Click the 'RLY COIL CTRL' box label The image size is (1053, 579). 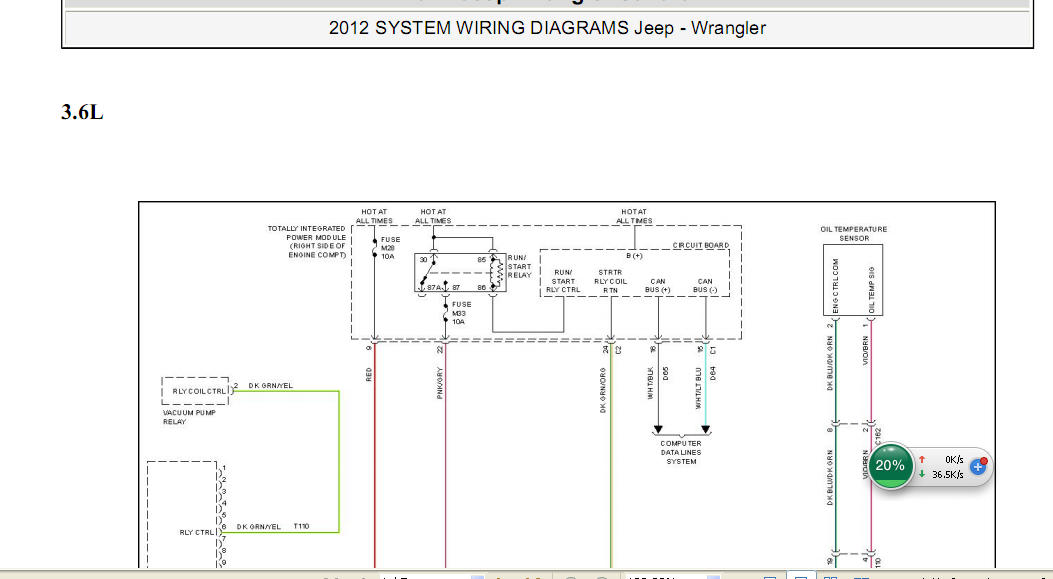199,392
